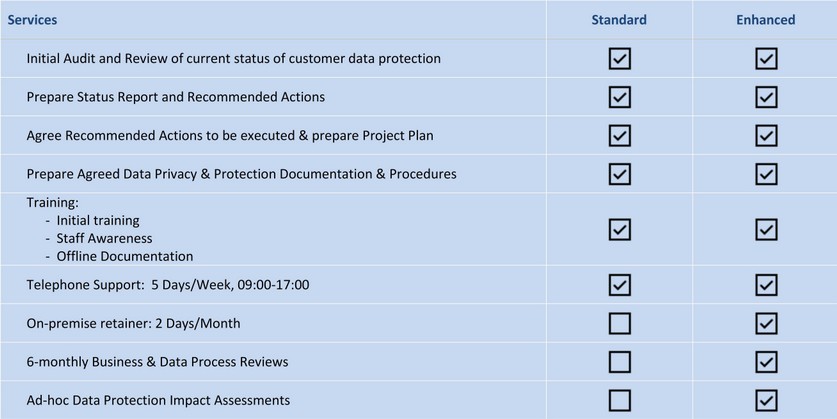The image size is (837, 419).
Task: Uncheck Standard box for Data Privacy Documentation
Action: [x=619, y=174]
